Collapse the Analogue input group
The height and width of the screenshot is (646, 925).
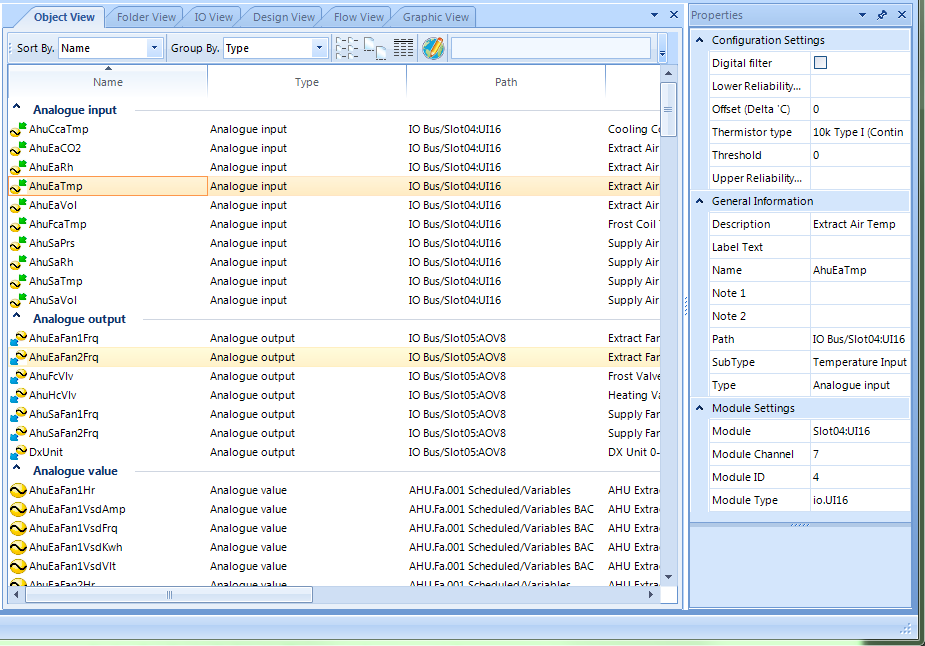[x=17, y=107]
